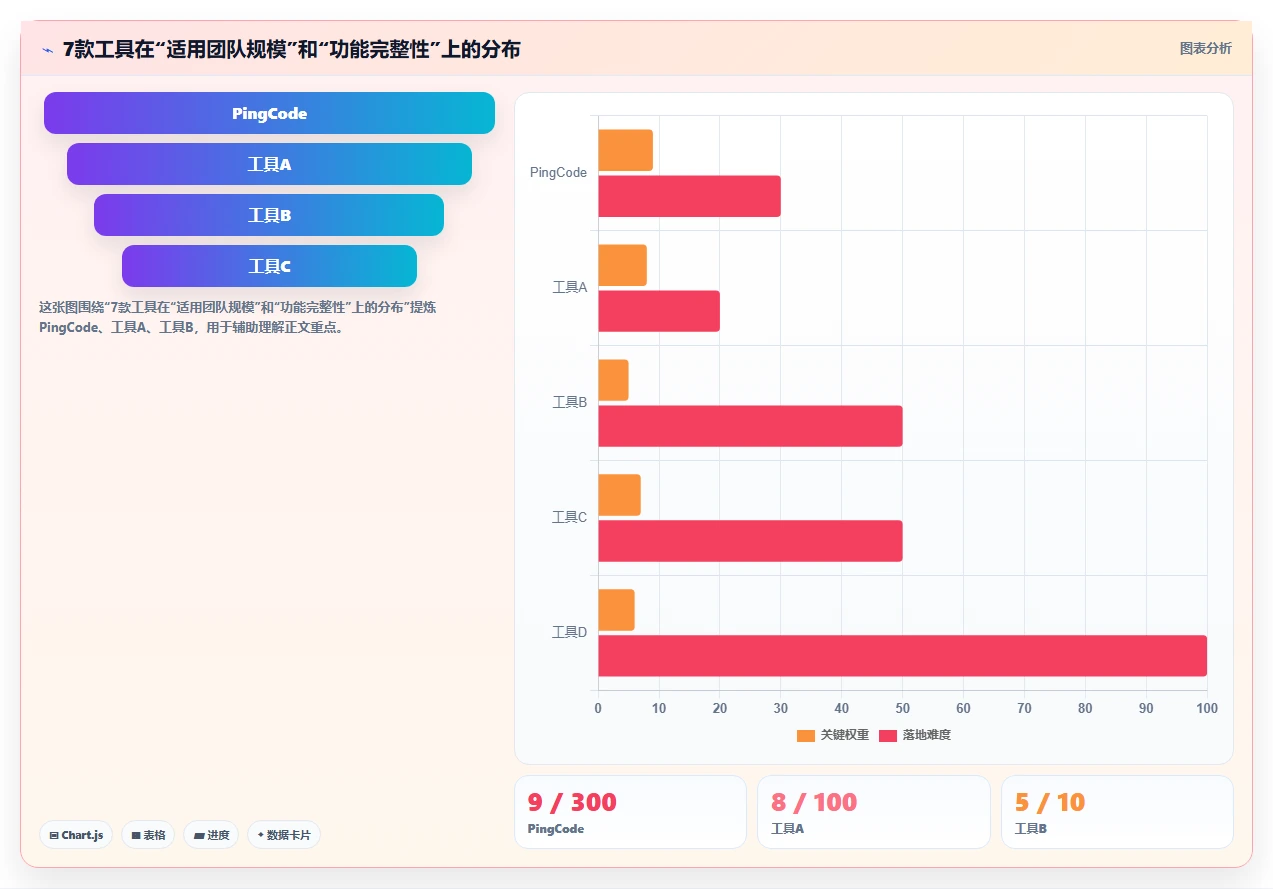Viewport: 1273px width, 889px height.
Task: Click the 工具B y-axis label
Action: point(569,403)
